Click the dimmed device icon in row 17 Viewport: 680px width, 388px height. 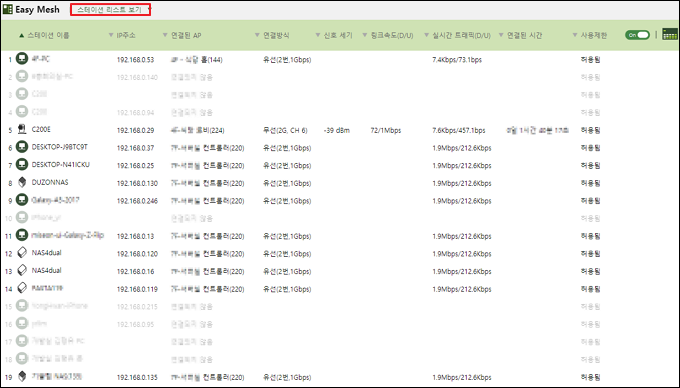(22, 341)
